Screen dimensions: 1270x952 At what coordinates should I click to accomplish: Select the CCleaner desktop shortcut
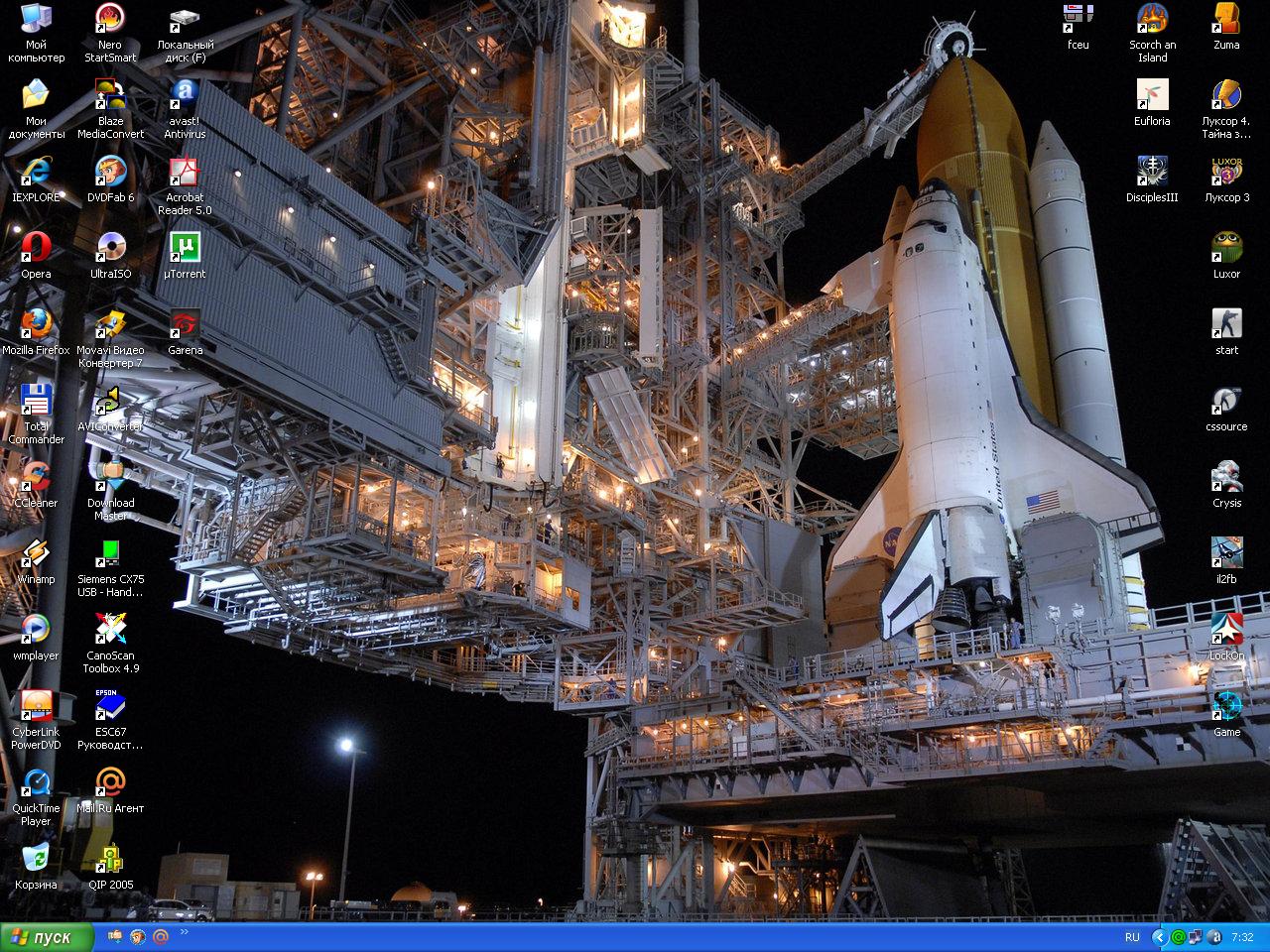(36, 477)
